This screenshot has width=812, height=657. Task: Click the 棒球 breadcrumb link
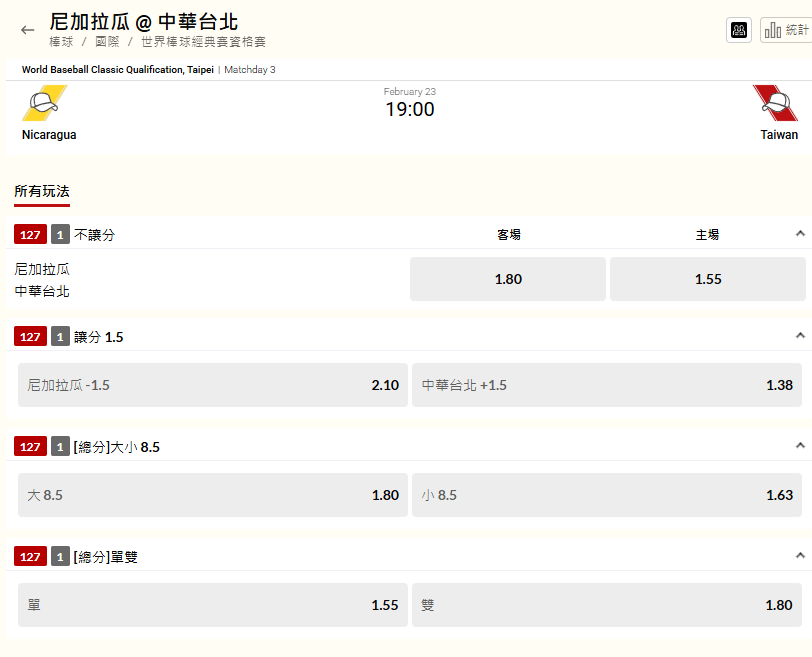61,42
